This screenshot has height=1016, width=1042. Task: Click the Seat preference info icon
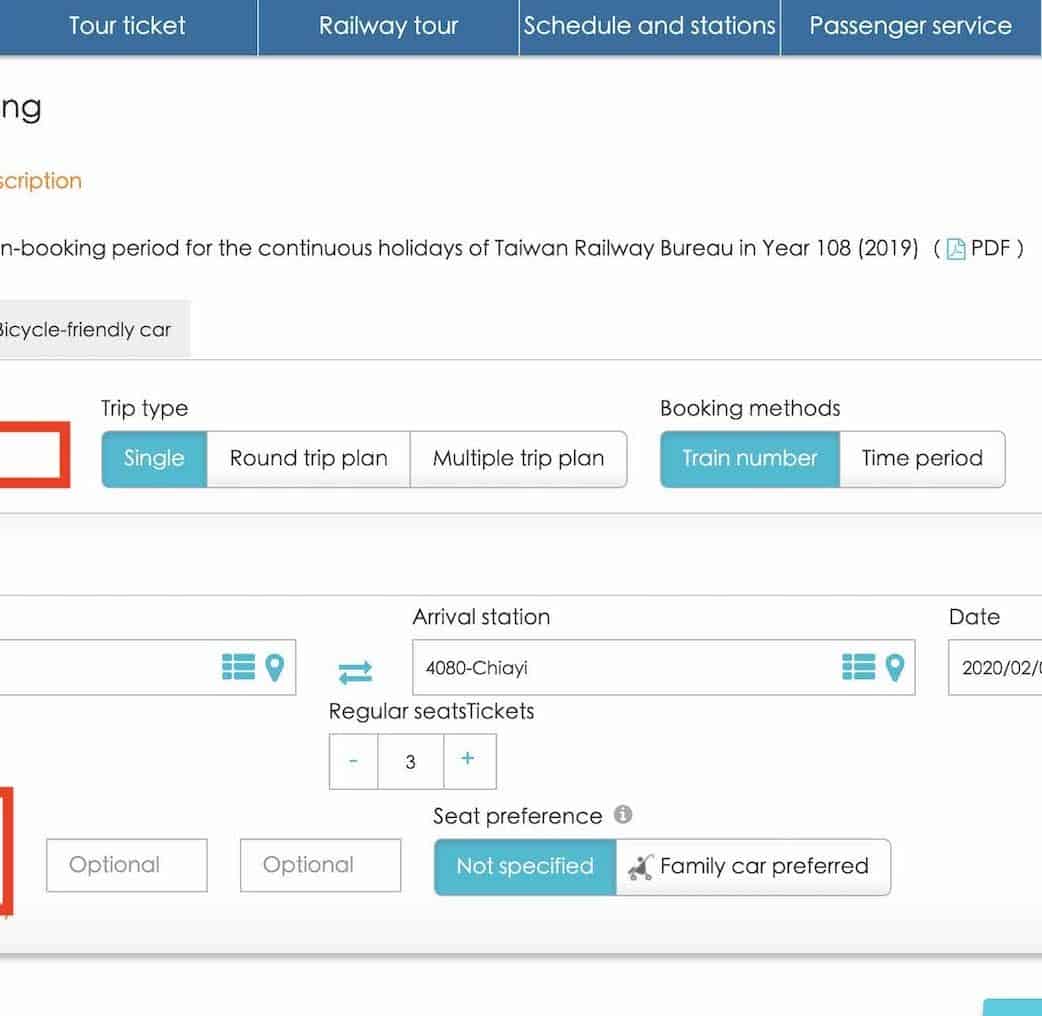click(x=623, y=815)
